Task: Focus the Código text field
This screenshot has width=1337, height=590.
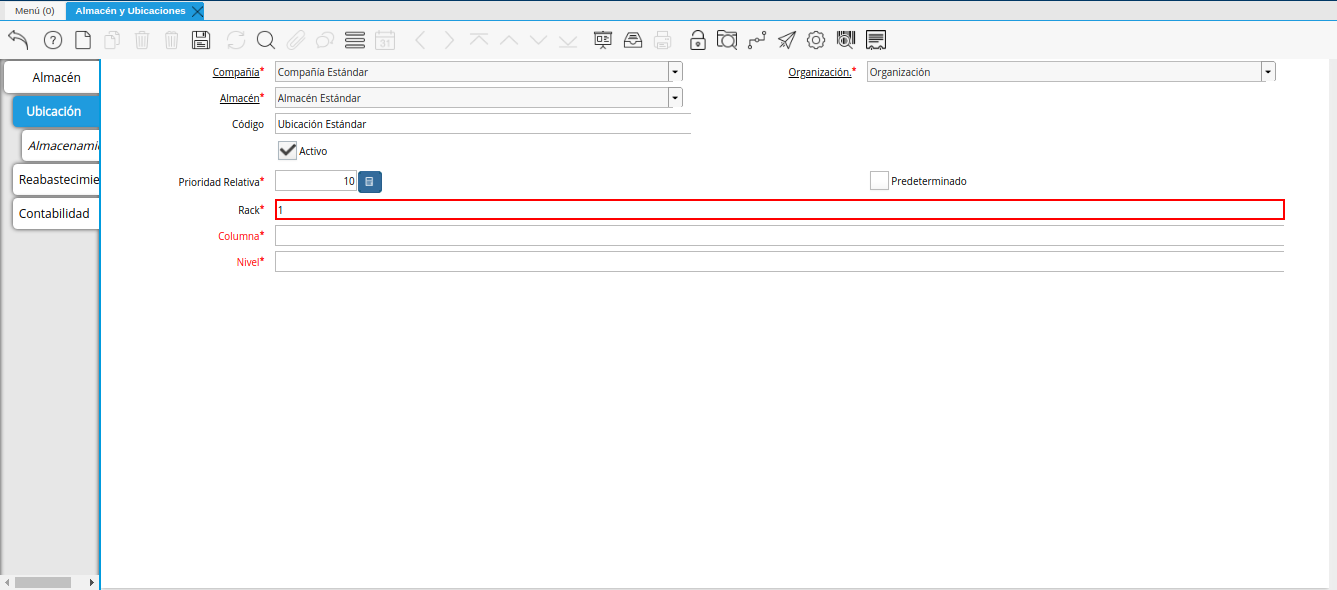Action: point(483,124)
